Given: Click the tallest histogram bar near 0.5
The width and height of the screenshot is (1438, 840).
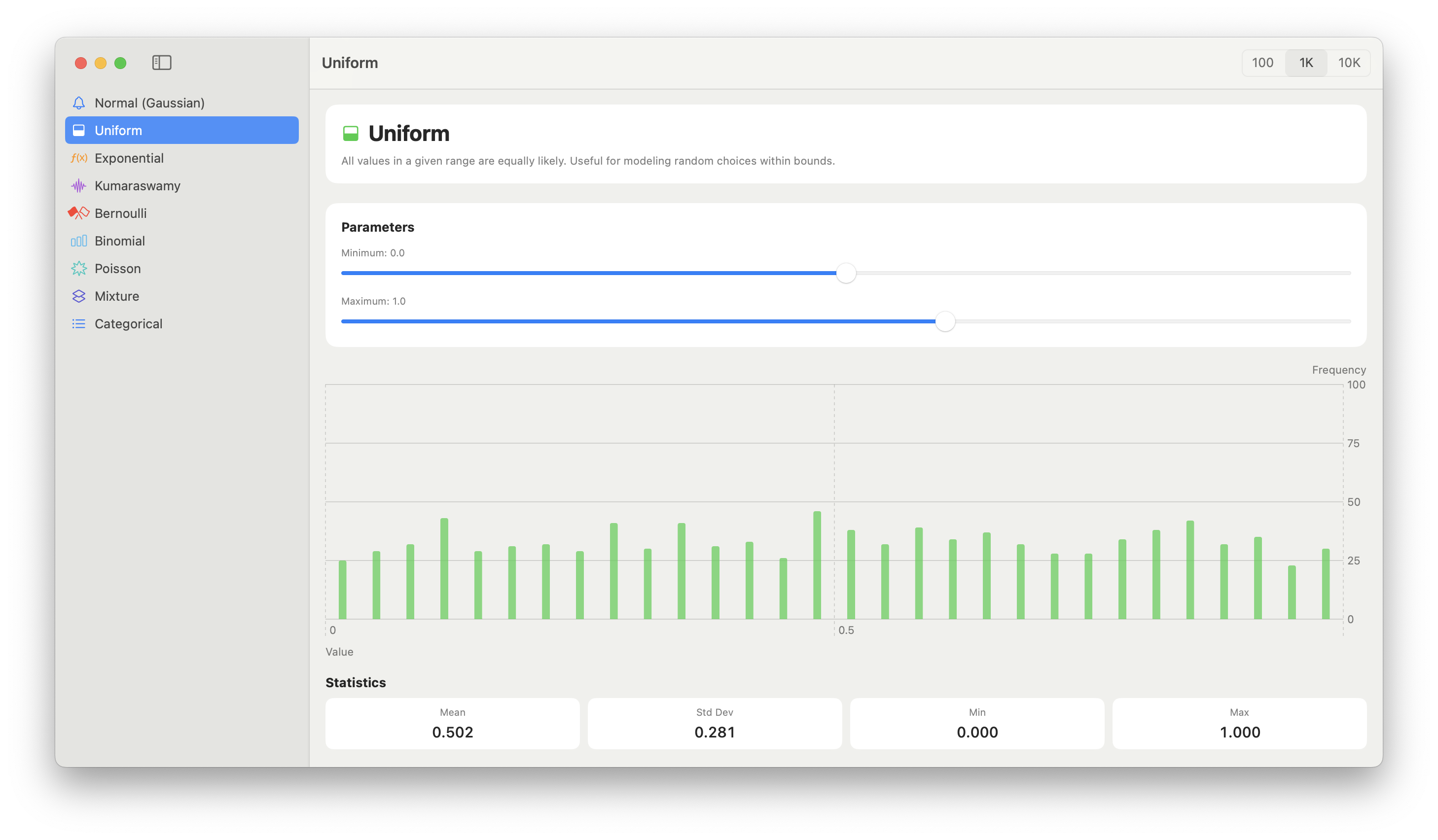Looking at the screenshot, I should [x=817, y=564].
